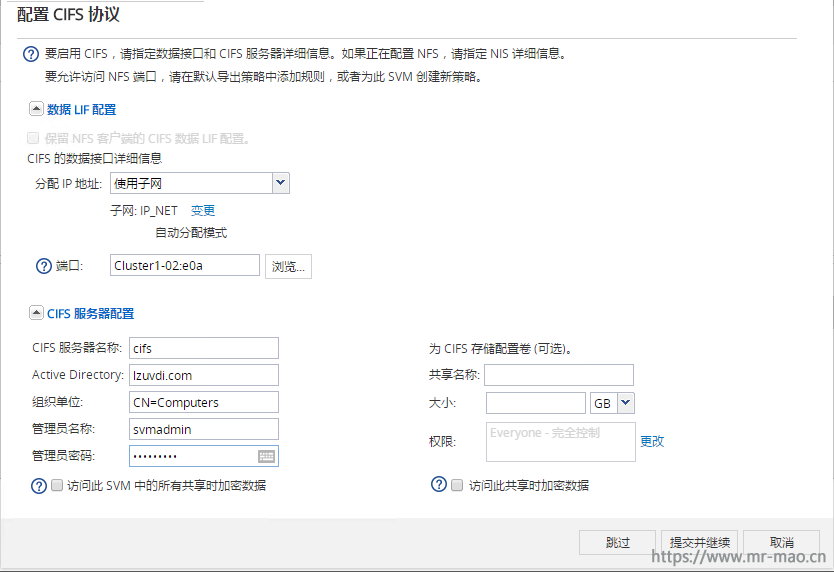Click the CIFS 服务器配置 heading text
The image size is (834, 572).
point(90,313)
